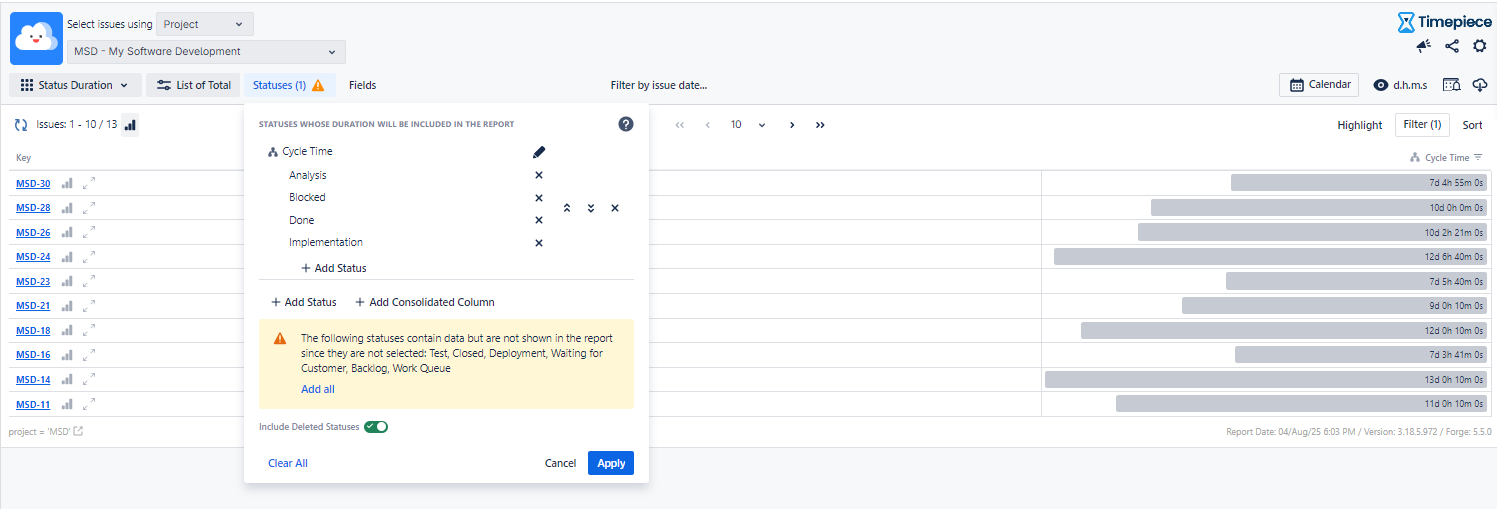The height and width of the screenshot is (509, 1497).
Task: Remove Implementation status with its X
Action: point(539,243)
